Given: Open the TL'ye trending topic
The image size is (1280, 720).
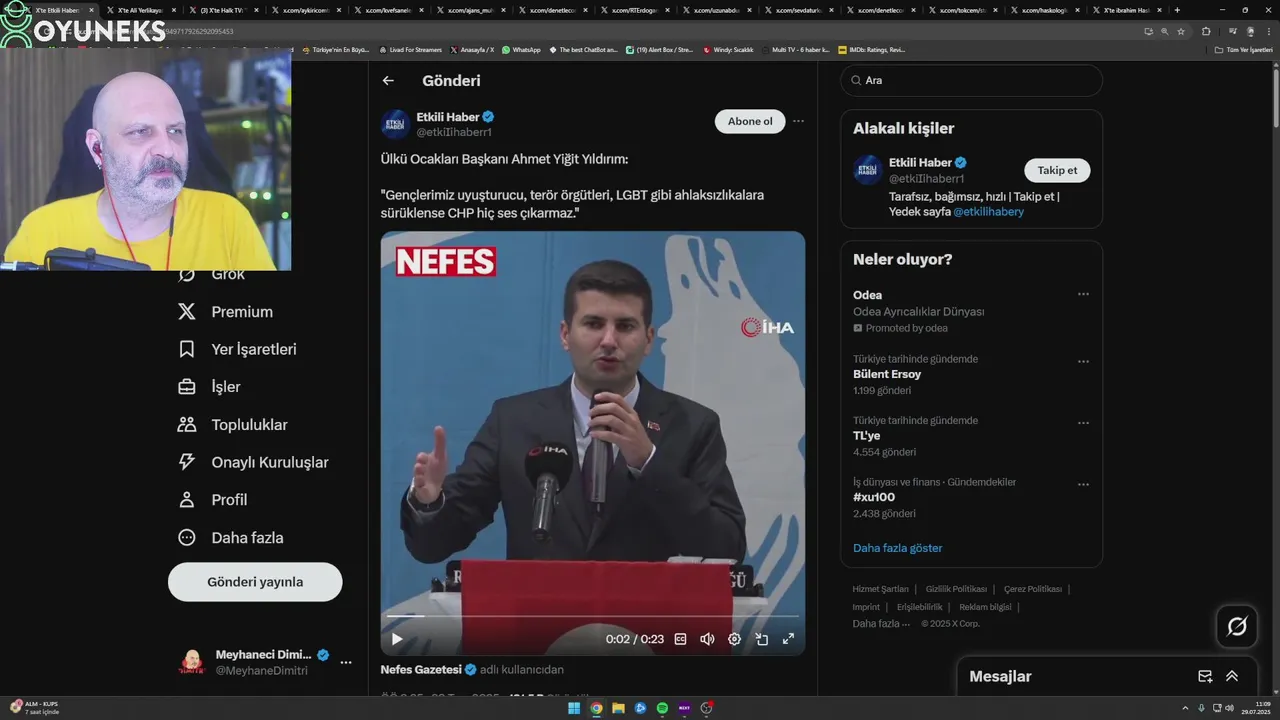Looking at the screenshot, I should [x=971, y=436].
